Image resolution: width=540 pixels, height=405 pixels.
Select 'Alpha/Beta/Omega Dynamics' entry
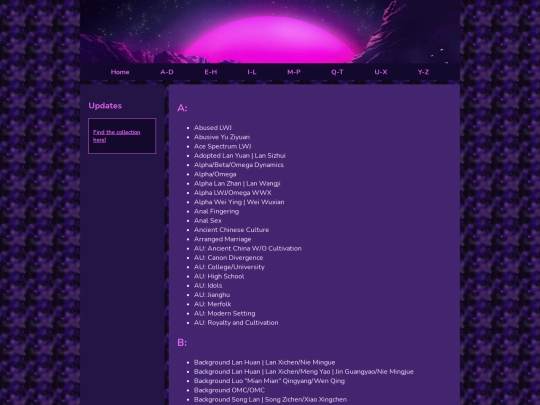(x=239, y=165)
